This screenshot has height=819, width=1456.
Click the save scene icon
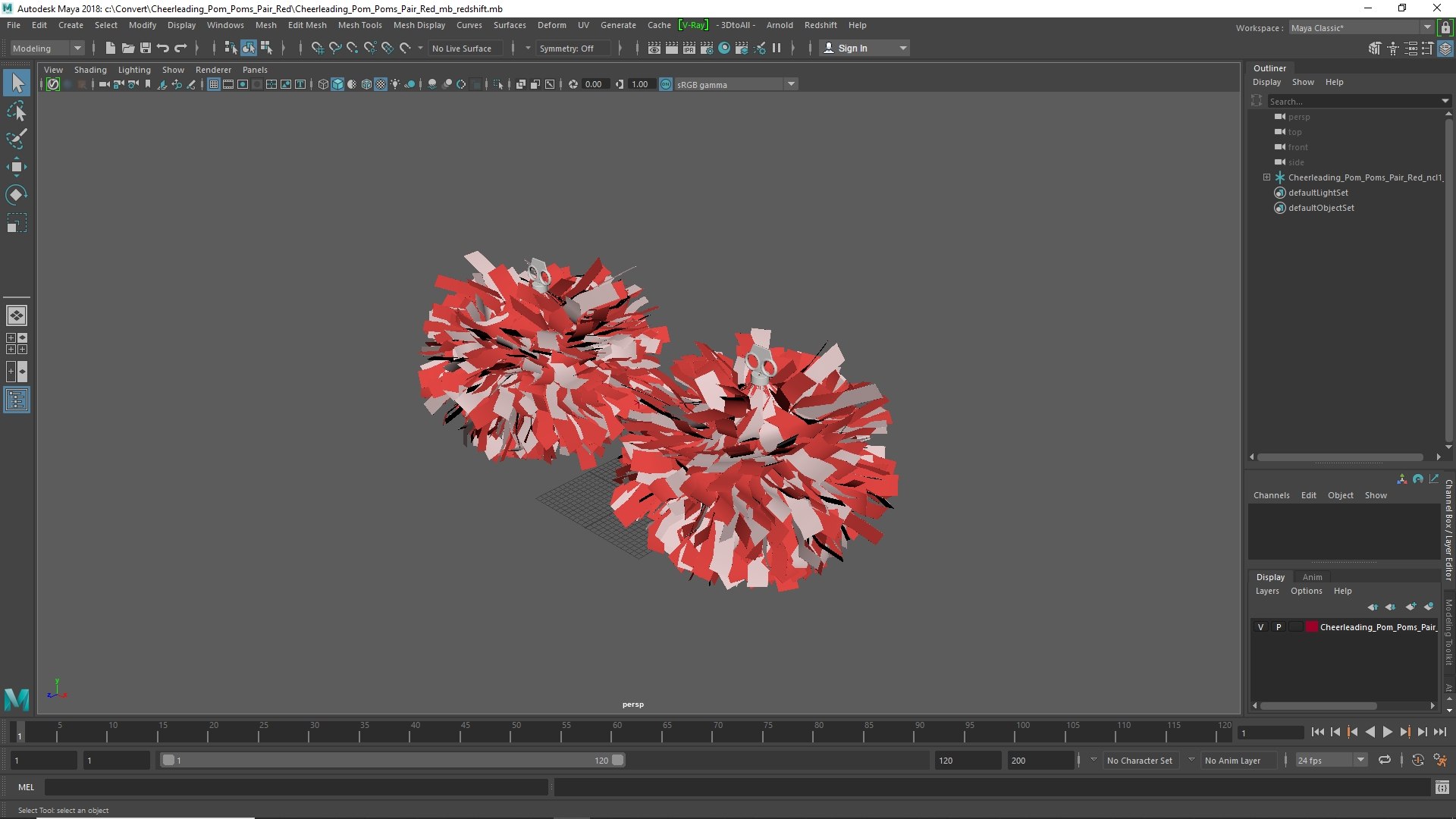click(x=145, y=48)
